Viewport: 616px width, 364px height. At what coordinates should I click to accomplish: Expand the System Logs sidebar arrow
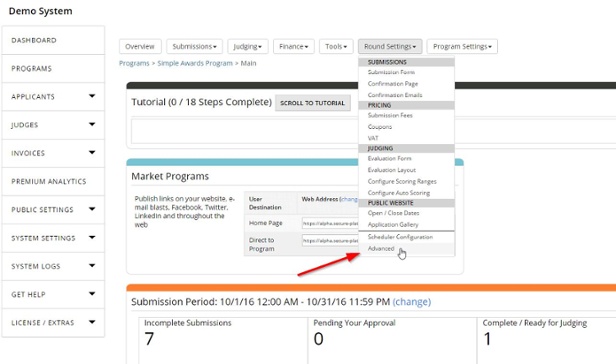click(x=92, y=266)
